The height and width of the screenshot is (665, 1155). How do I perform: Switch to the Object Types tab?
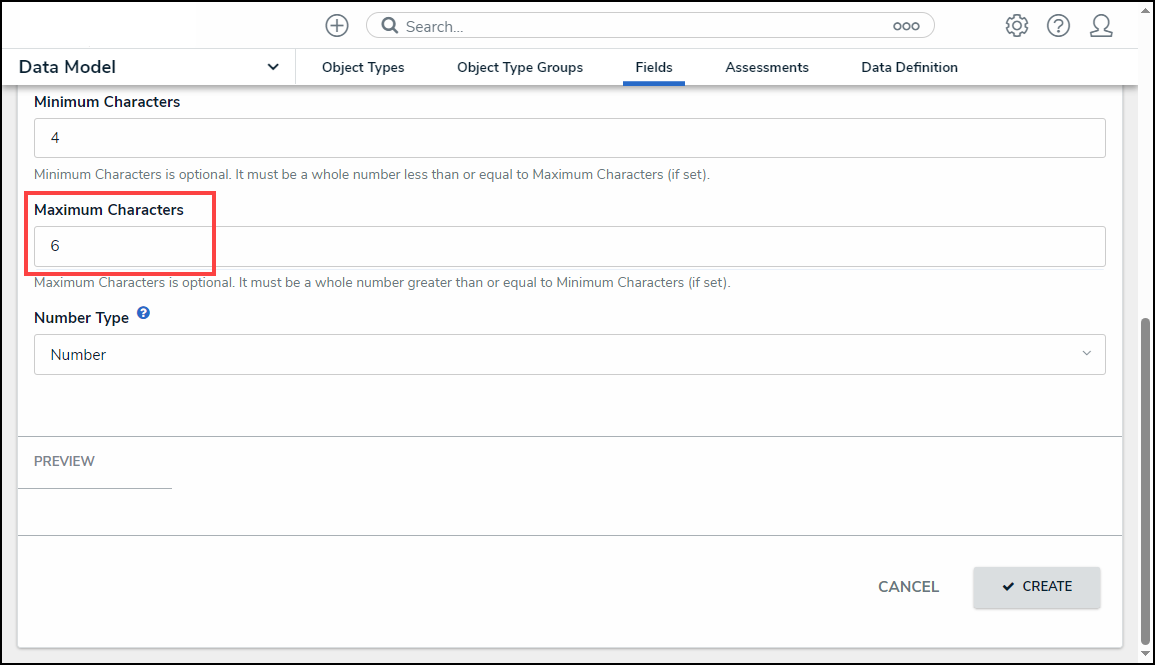click(x=363, y=67)
